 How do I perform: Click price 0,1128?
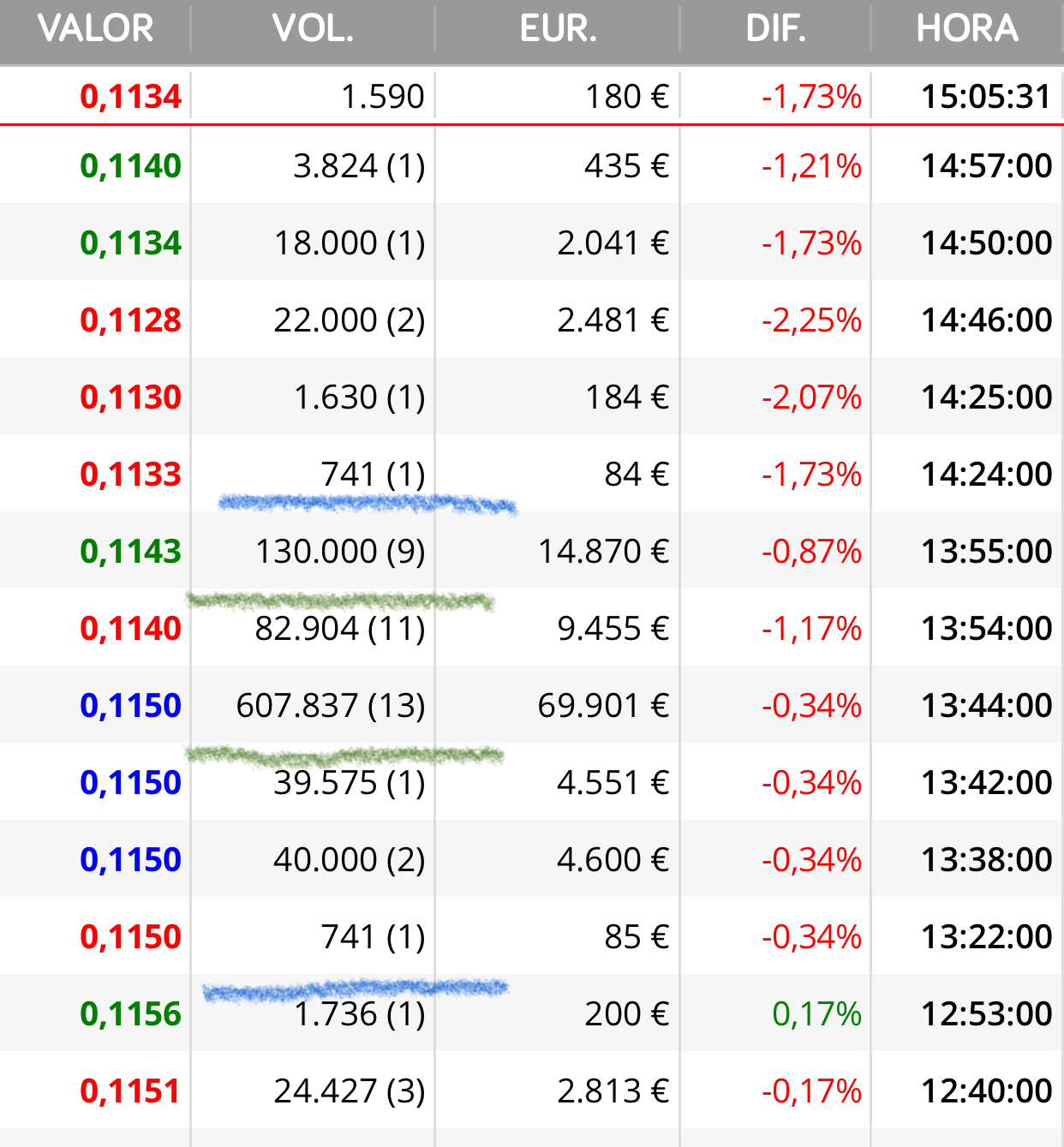pyautogui.click(x=130, y=320)
